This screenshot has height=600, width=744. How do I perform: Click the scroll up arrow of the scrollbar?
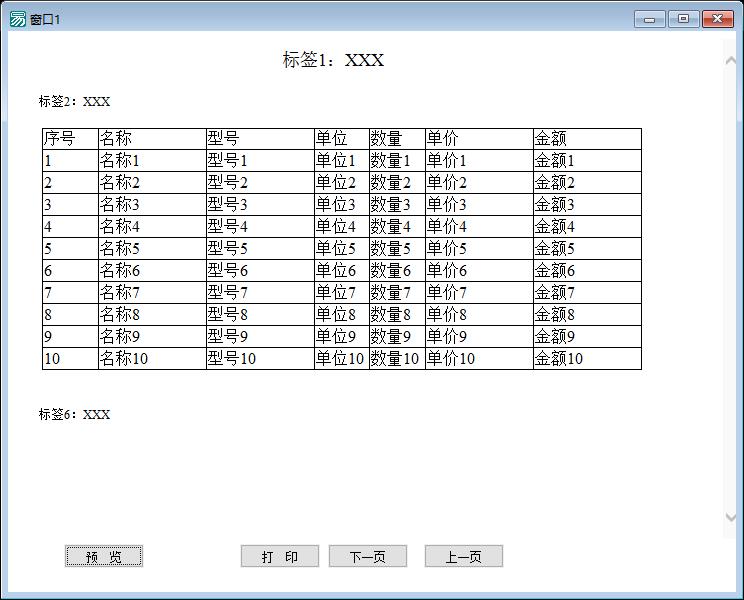(731, 60)
